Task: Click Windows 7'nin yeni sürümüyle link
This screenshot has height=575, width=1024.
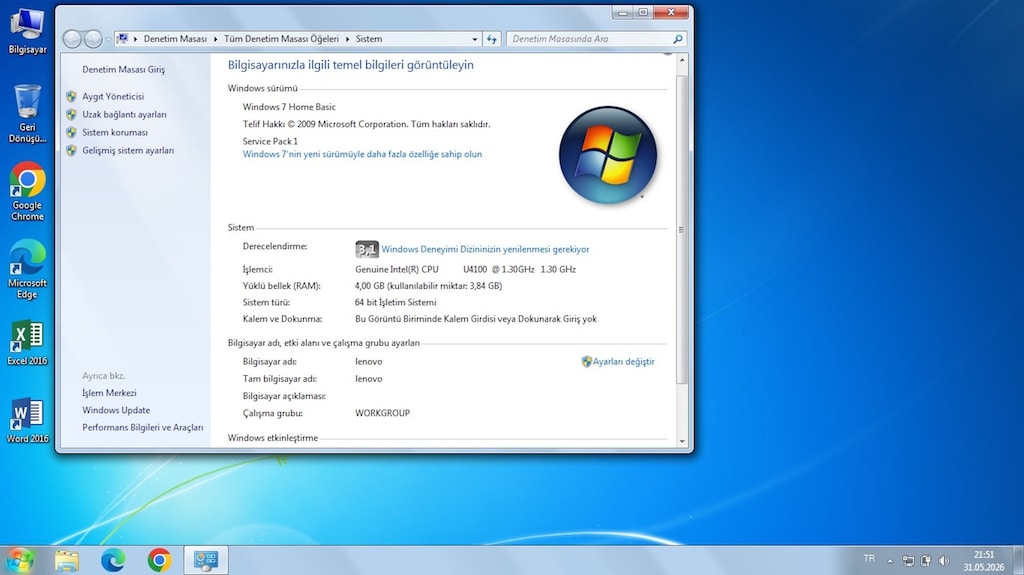Action: pyautogui.click(x=362, y=154)
